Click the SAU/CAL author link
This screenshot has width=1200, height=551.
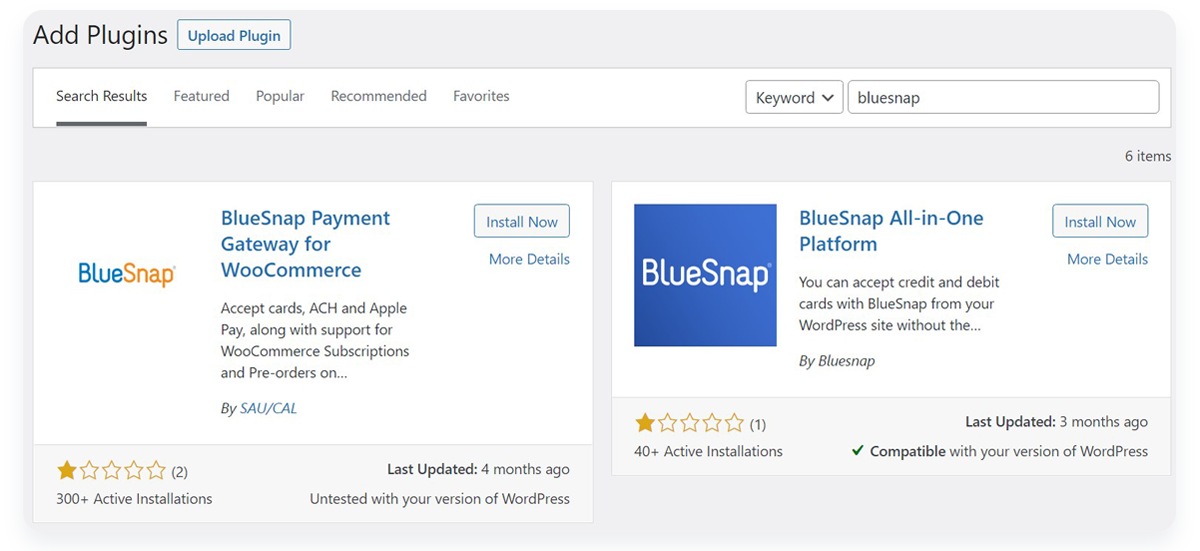coord(268,408)
